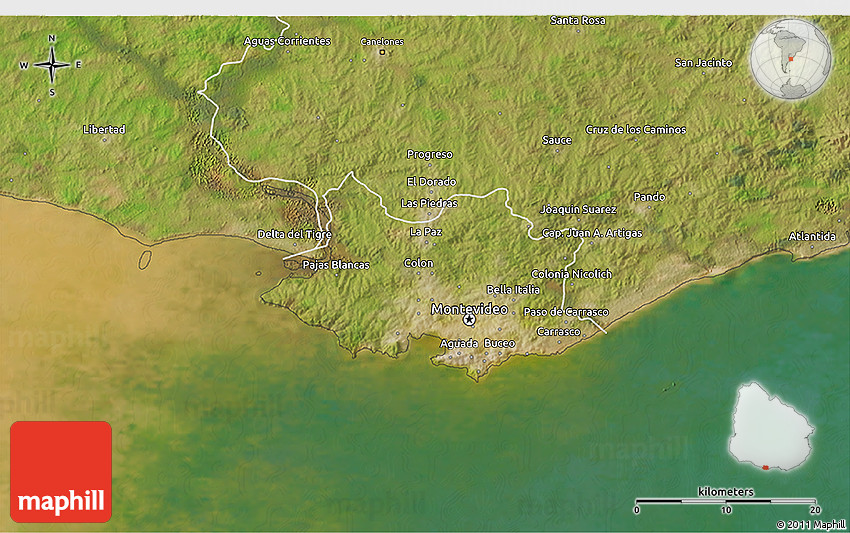Screen dimensions: 850x533
Task: Click the Las Piedras label
Action: (429, 203)
